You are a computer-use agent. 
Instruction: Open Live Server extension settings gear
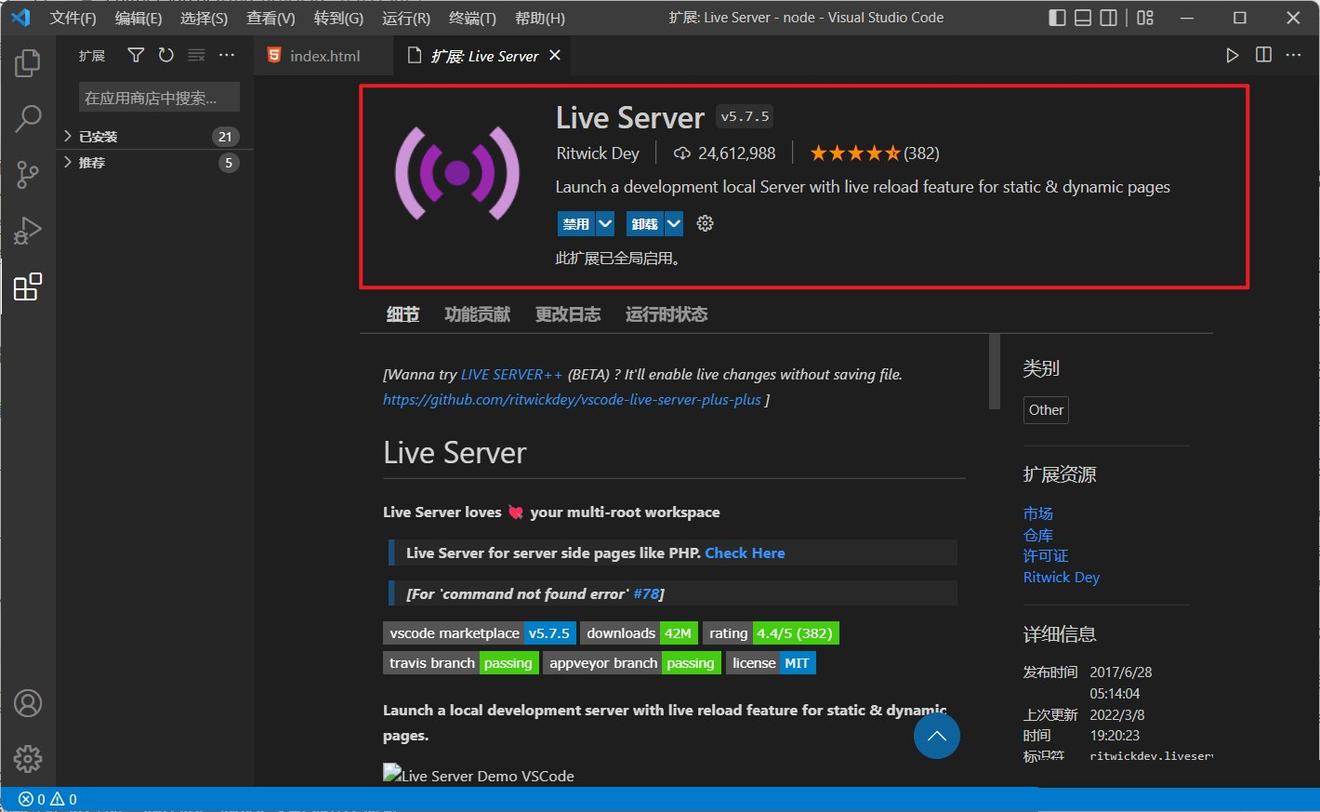pyautogui.click(x=705, y=223)
